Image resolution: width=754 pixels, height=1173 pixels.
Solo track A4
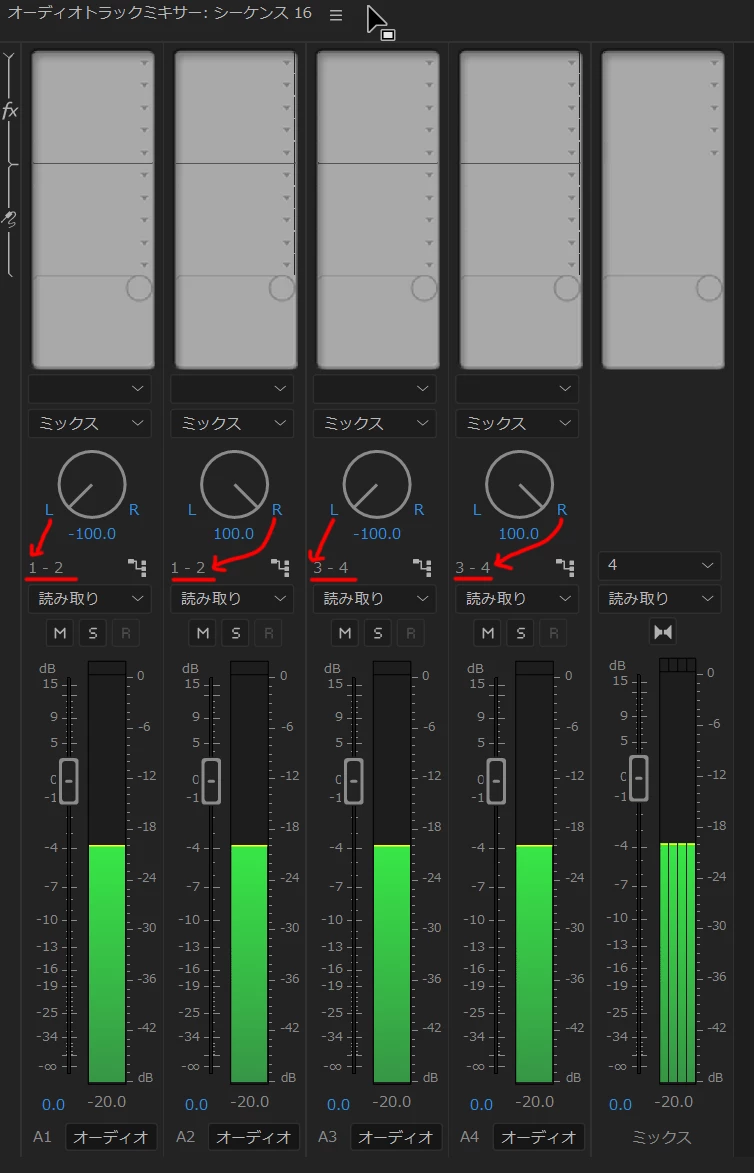coord(521,634)
